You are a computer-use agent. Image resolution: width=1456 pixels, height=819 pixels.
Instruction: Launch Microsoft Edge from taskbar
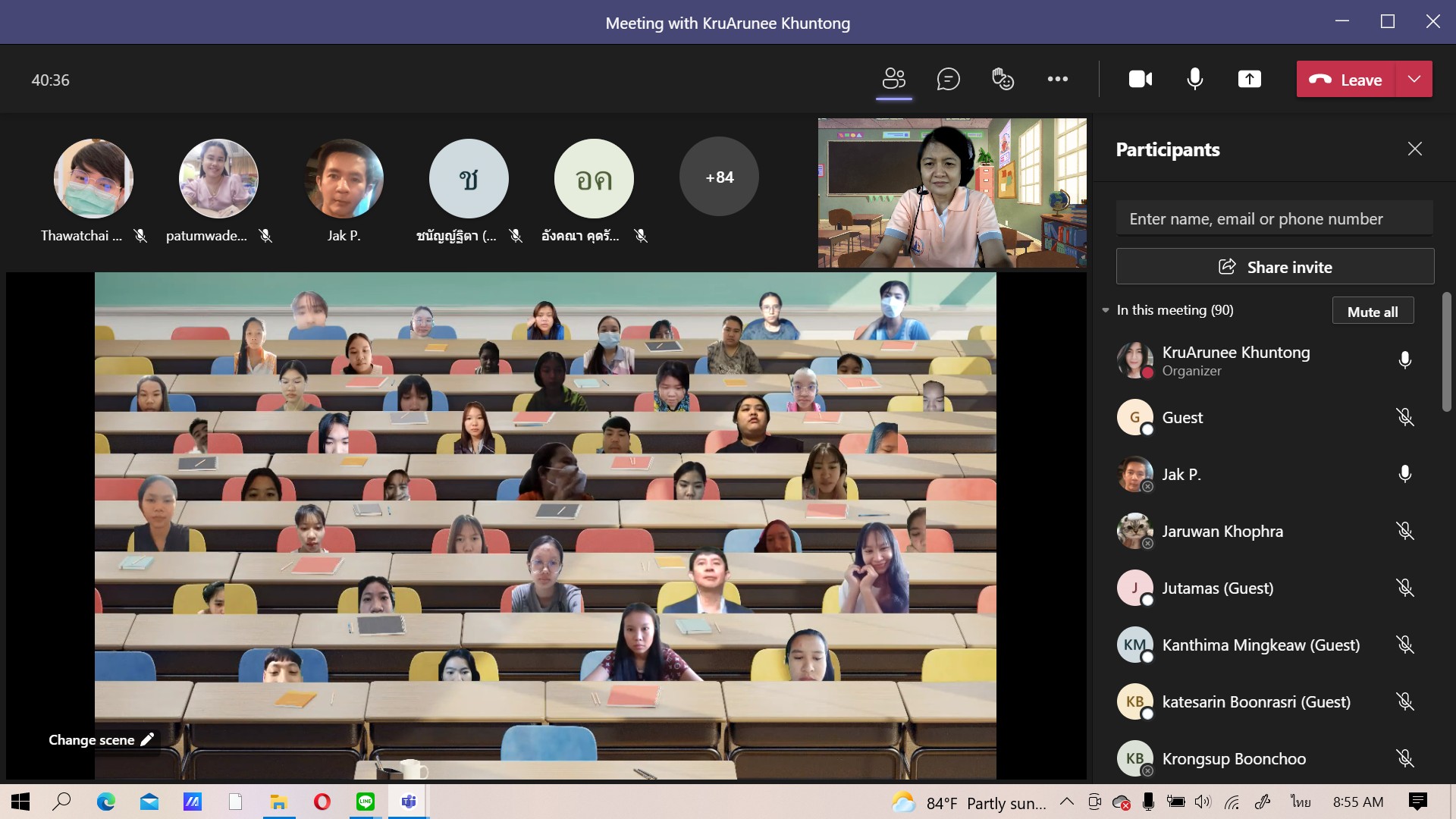click(105, 802)
